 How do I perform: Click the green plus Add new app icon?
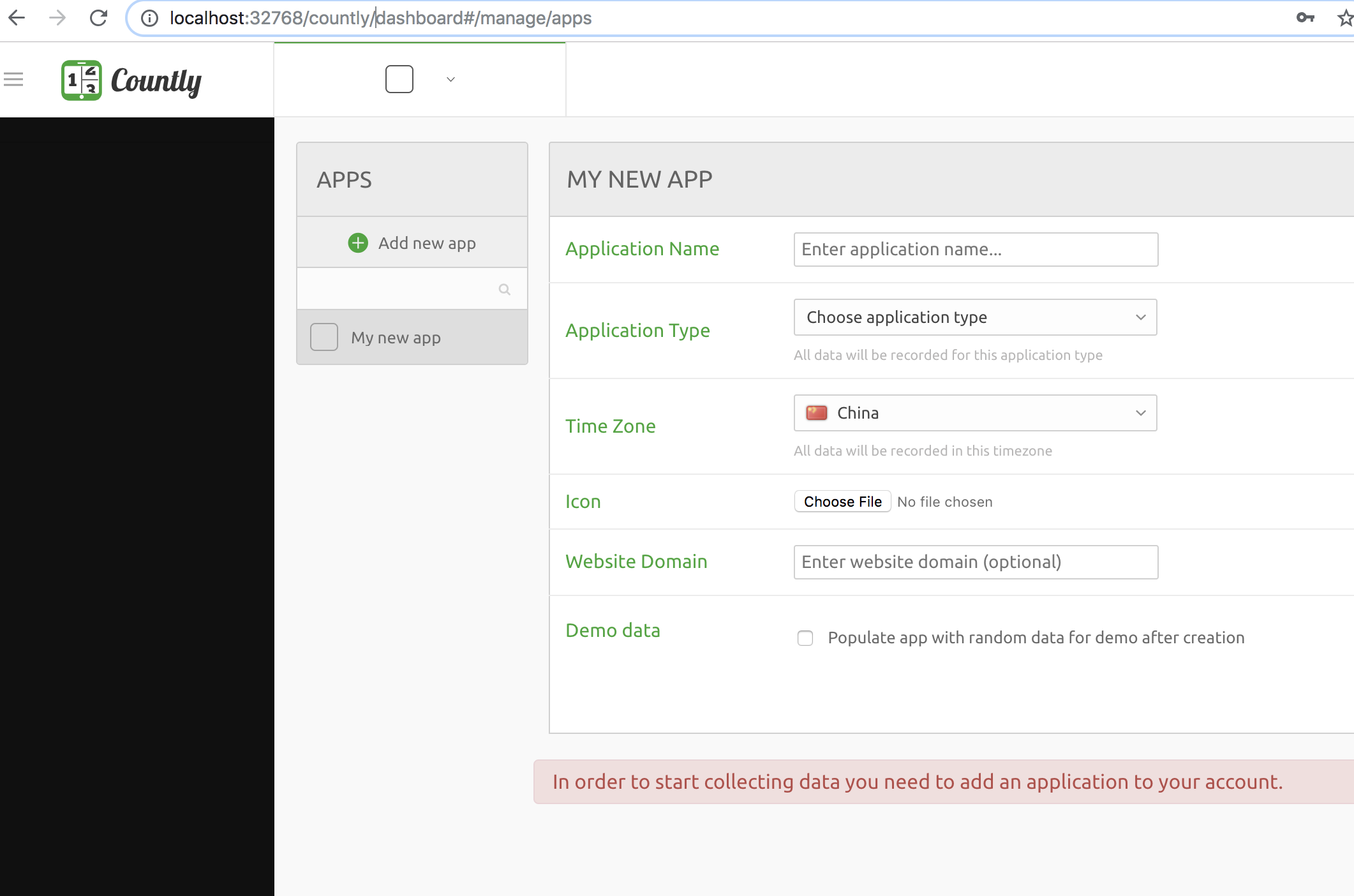pos(358,243)
